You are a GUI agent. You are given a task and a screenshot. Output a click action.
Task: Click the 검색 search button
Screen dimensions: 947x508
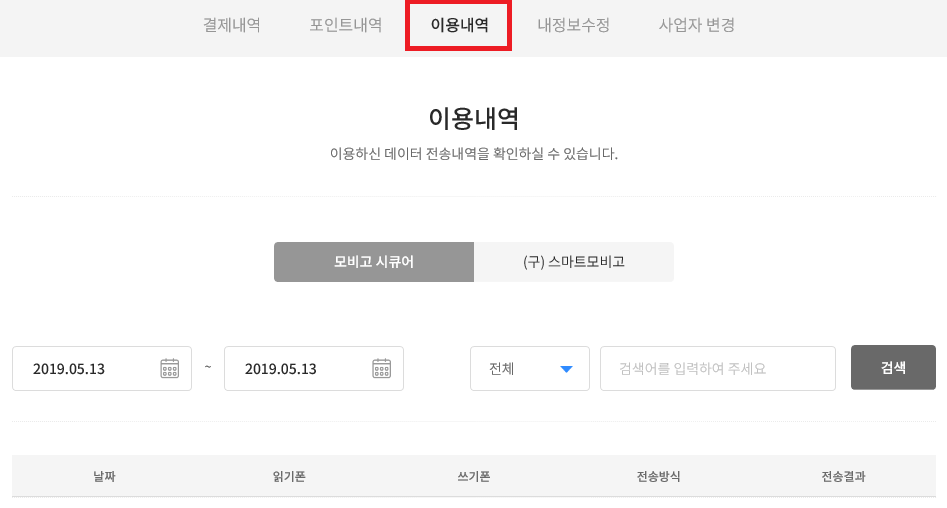coord(893,367)
